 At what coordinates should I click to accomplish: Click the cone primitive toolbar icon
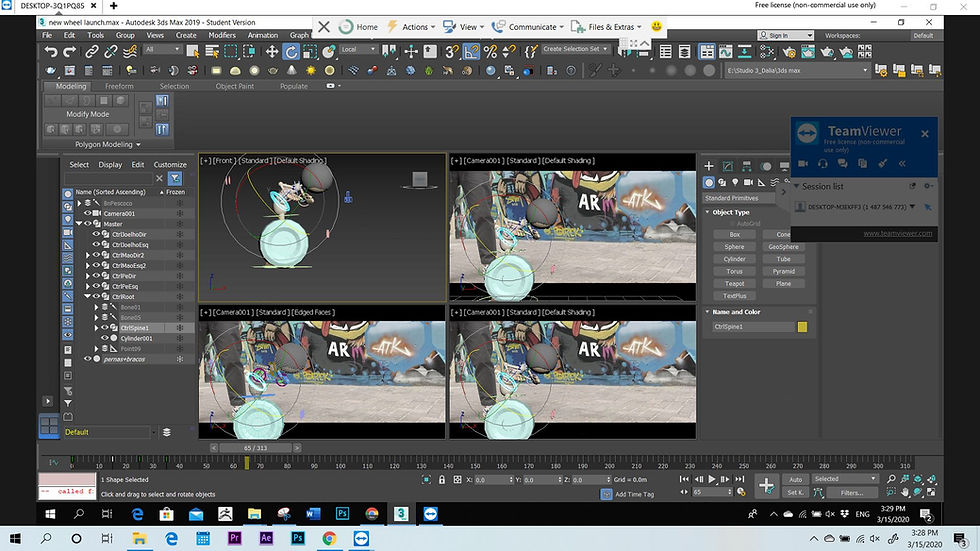pyautogui.click(x=292, y=71)
